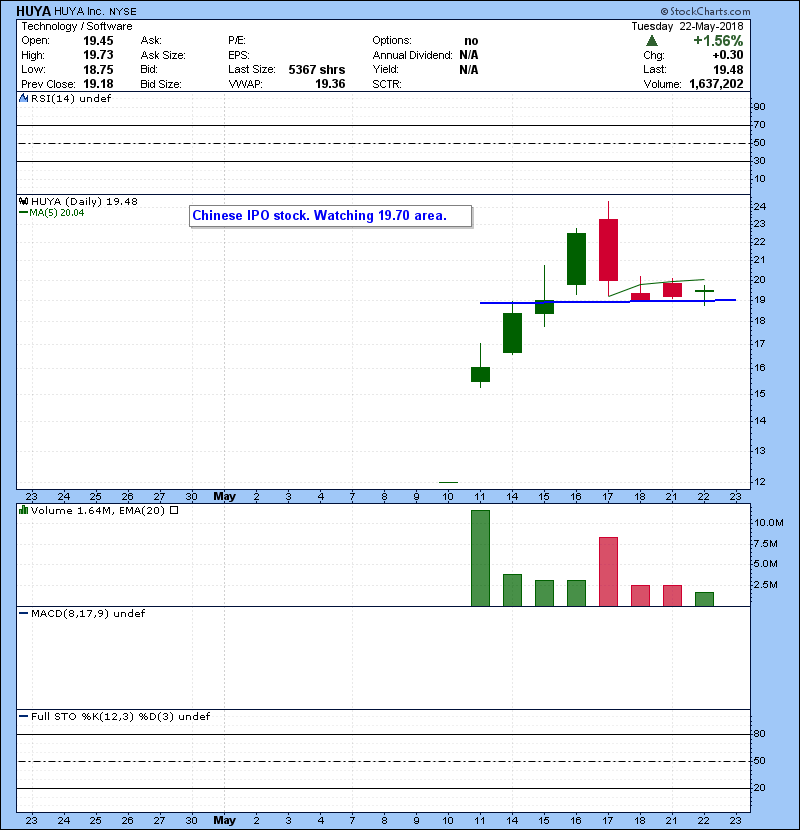
Task: Click the 'P/E:' label
Action: click(x=237, y=41)
